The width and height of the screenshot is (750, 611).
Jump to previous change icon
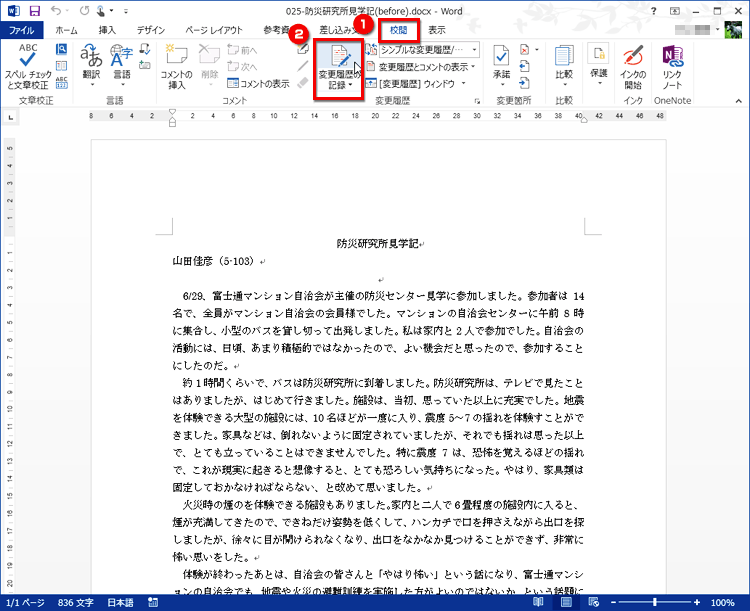click(x=525, y=66)
